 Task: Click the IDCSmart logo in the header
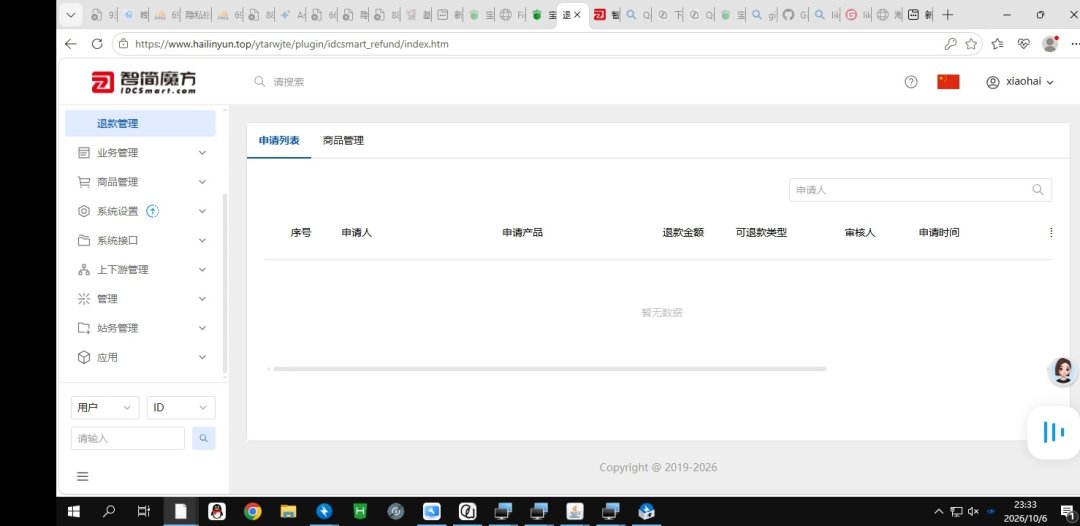tap(143, 82)
